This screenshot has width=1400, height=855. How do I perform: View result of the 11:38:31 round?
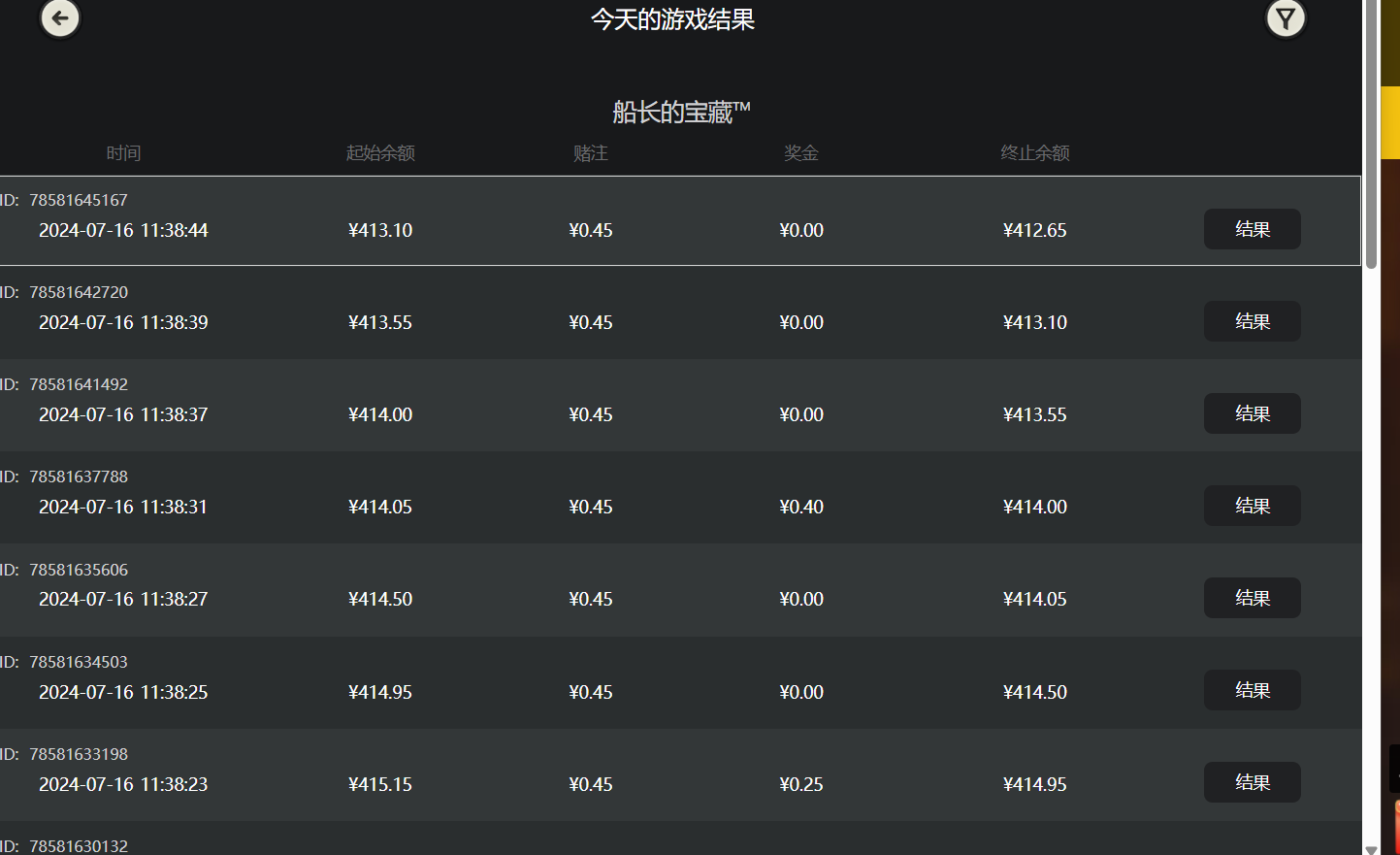(1252, 506)
